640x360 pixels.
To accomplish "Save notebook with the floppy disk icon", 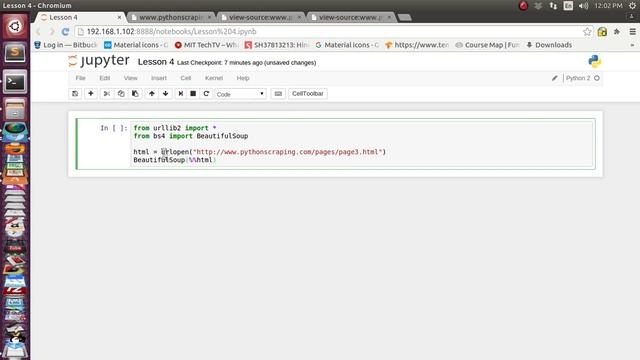I will pyautogui.click(x=75, y=93).
